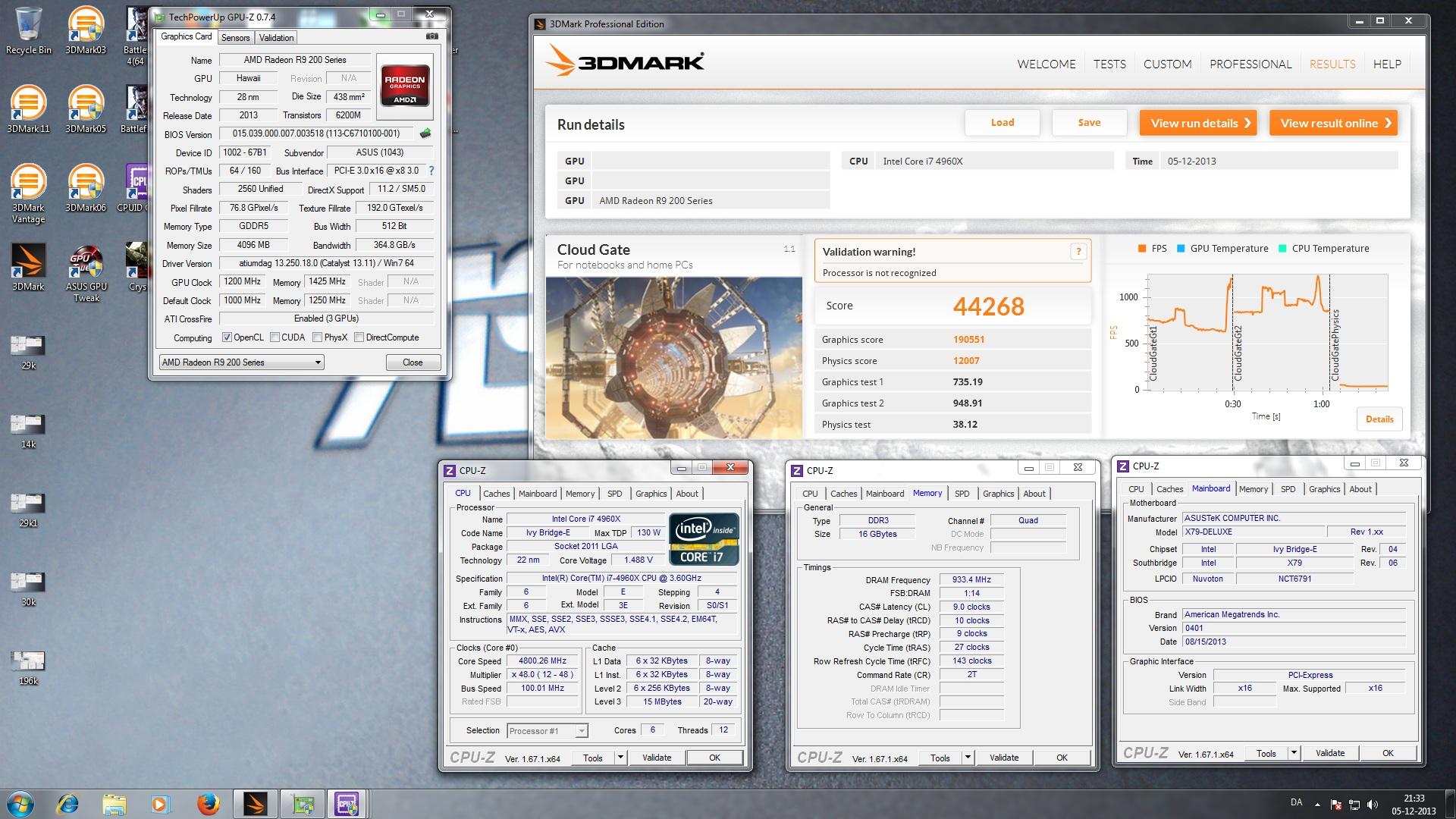The height and width of the screenshot is (819, 1456).
Task: Switch to the Sensors tab in GPU-Z
Action: pyautogui.click(x=236, y=38)
